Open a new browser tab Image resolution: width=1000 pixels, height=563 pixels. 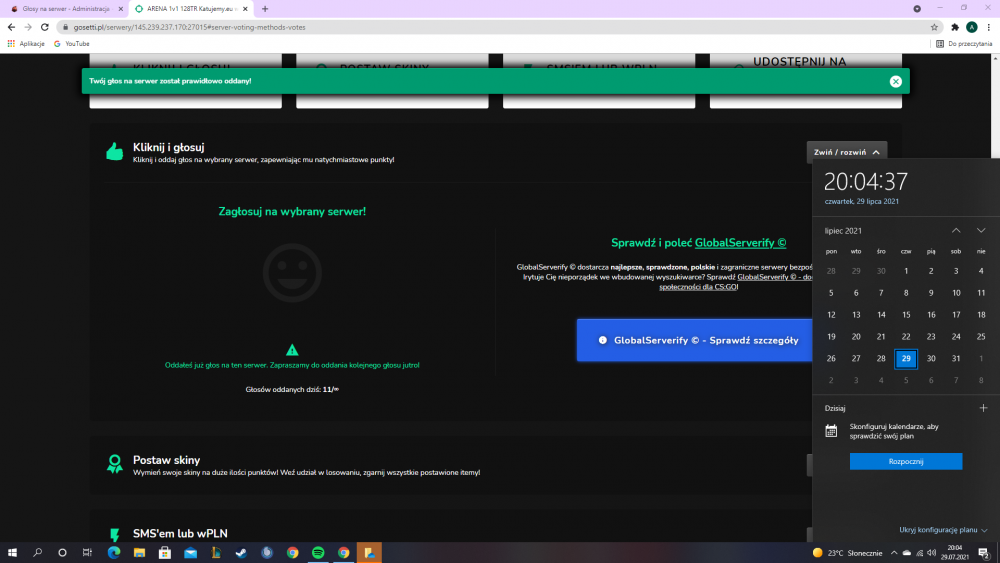point(265,9)
